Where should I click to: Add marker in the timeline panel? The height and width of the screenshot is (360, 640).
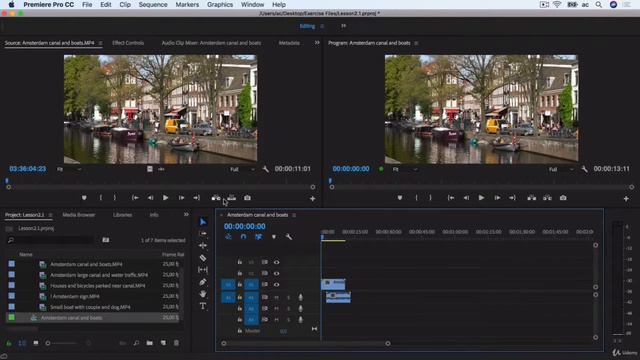coord(274,237)
